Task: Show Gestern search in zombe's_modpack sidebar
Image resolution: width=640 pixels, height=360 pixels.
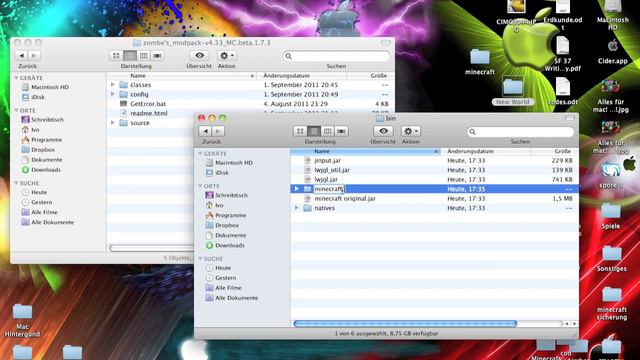Action: [41, 202]
